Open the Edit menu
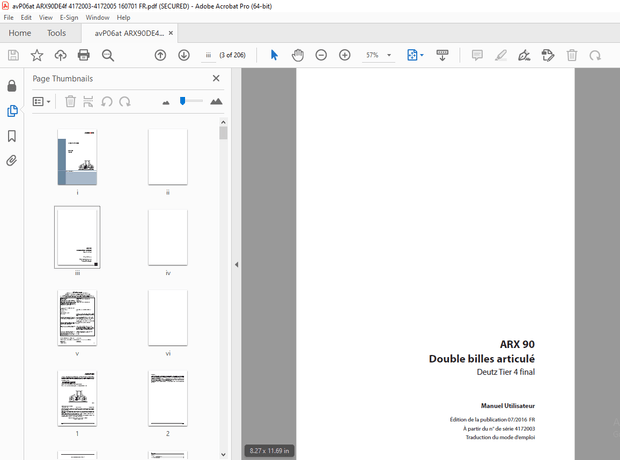 [26, 17]
